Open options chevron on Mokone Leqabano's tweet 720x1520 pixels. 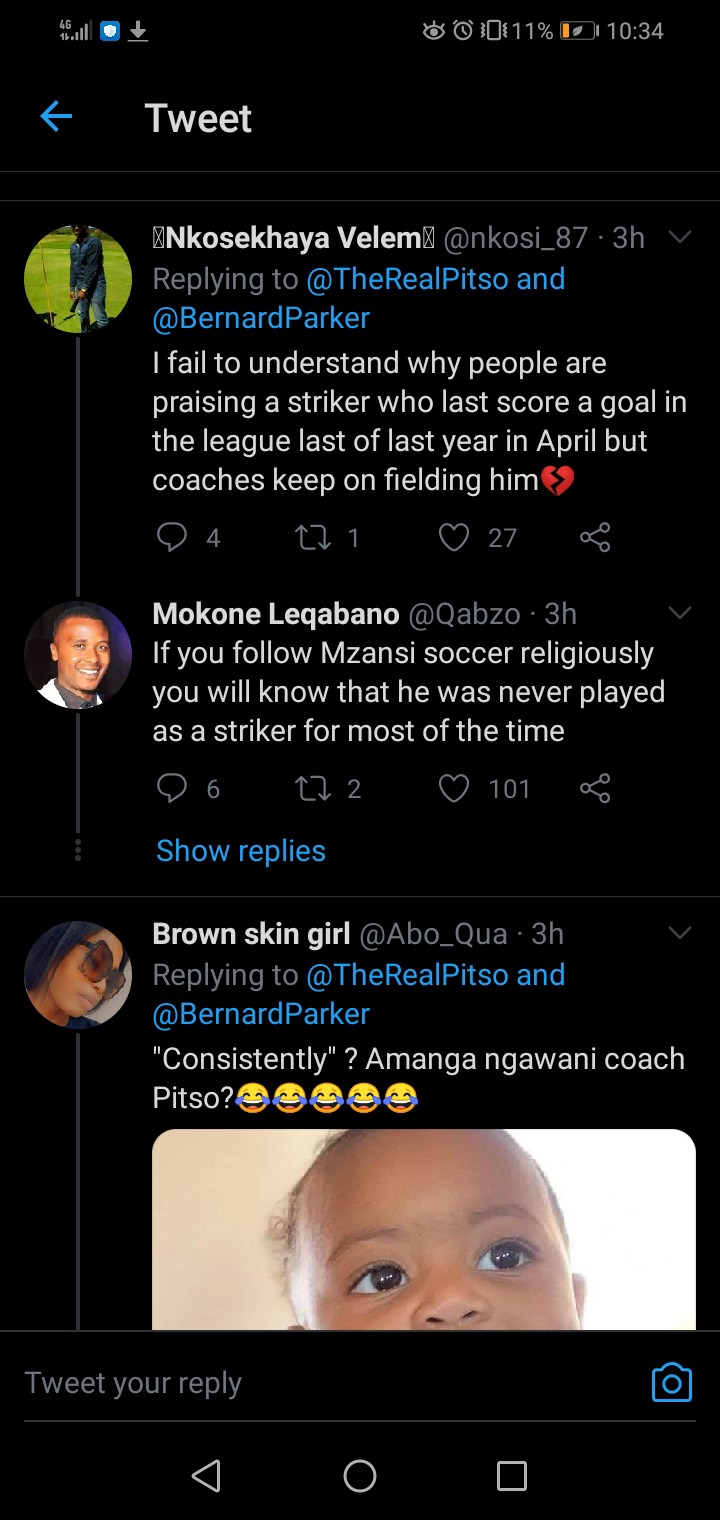(x=679, y=613)
